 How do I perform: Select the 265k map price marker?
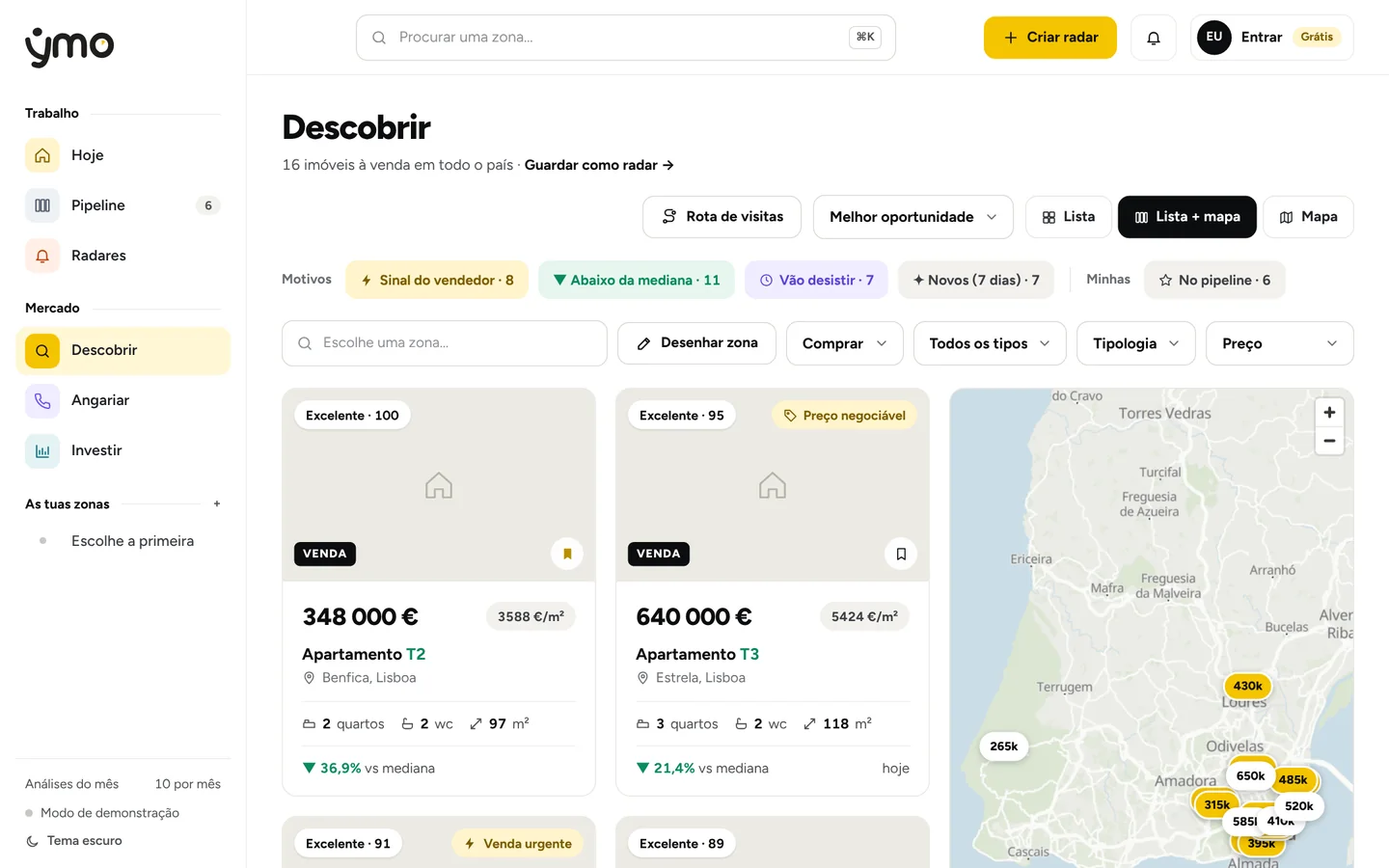[1003, 746]
